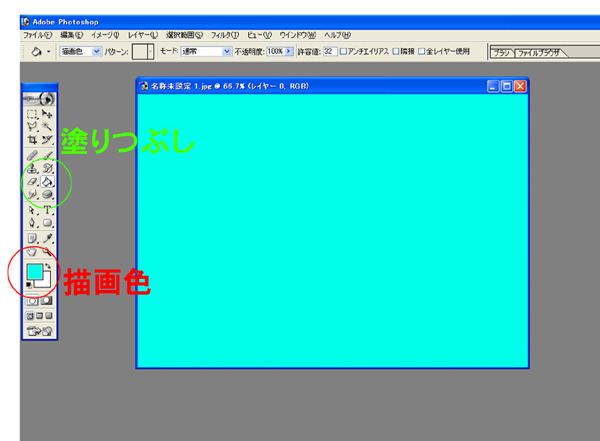Click the pattern preview swatch

pyautogui.click(x=140, y=51)
